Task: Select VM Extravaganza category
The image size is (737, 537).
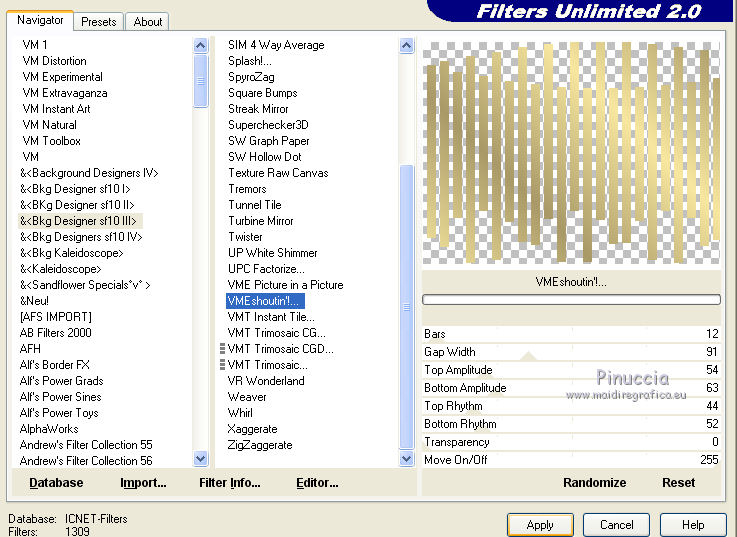Action: pyautogui.click(x=65, y=93)
